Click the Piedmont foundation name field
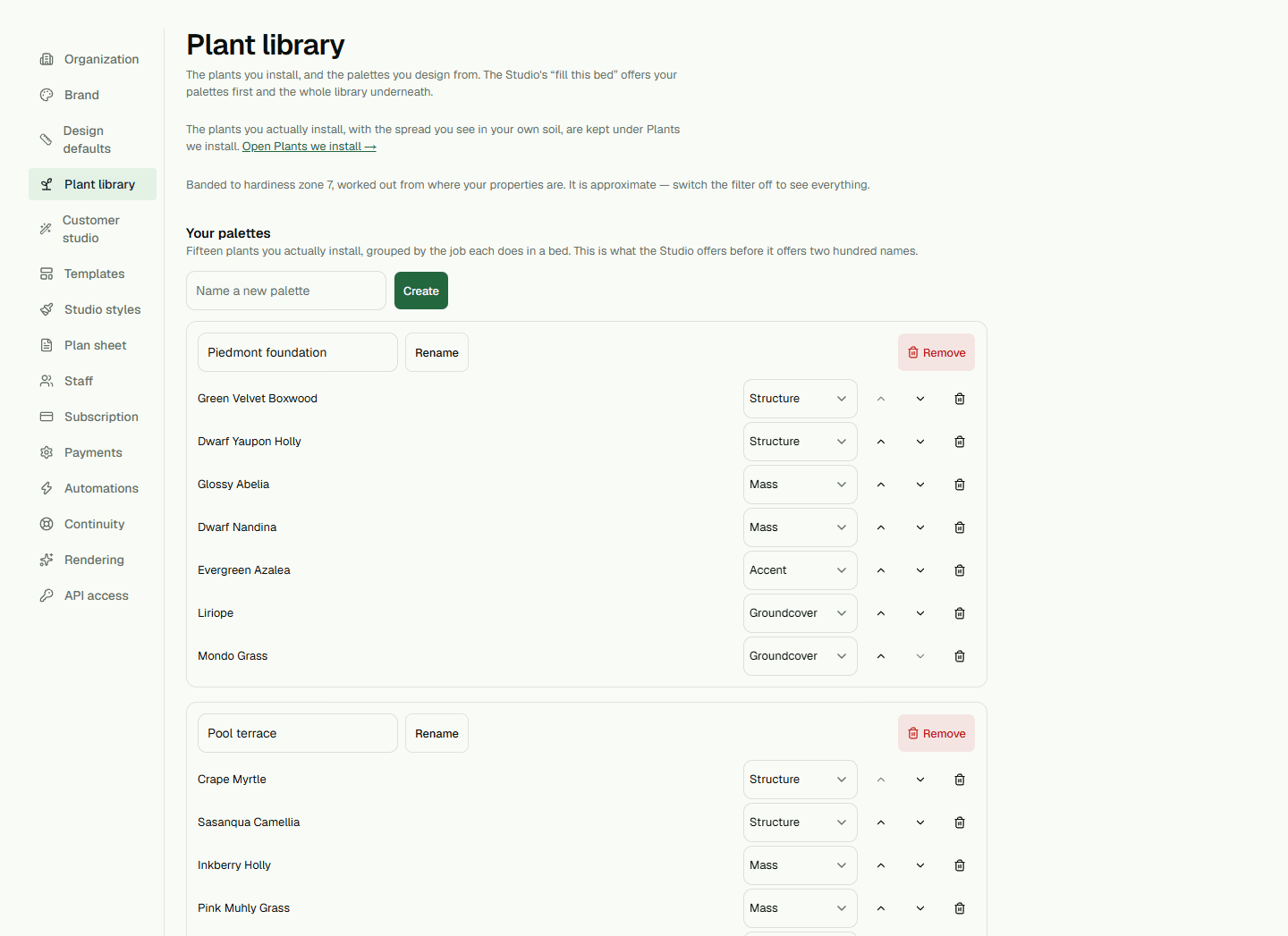Image resolution: width=1288 pixels, height=936 pixels. (x=298, y=352)
